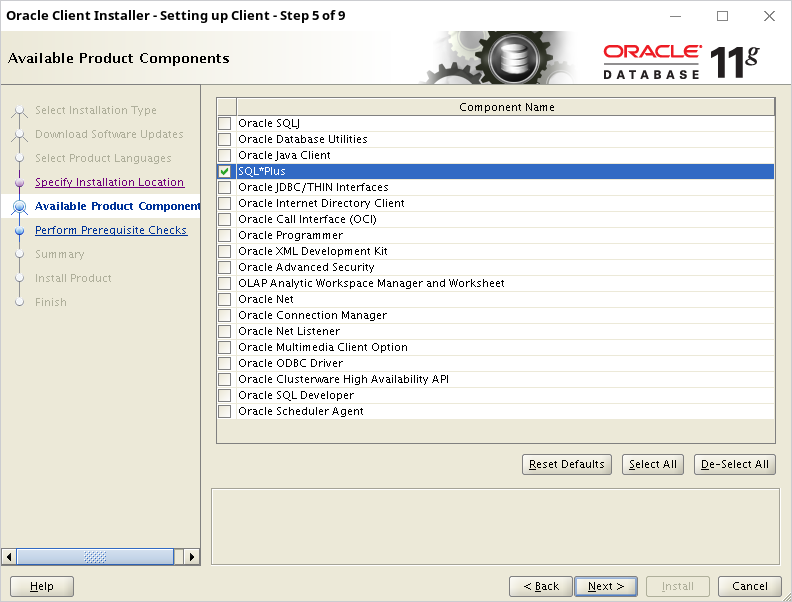
Task: Select Oracle Clusterware High Availability API text
Action: [343, 379]
